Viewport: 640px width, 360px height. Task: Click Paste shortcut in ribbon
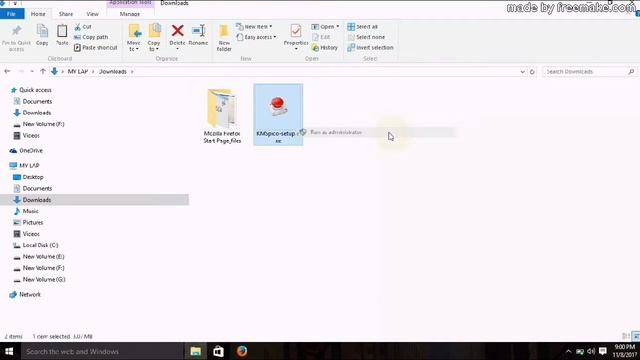[96, 48]
